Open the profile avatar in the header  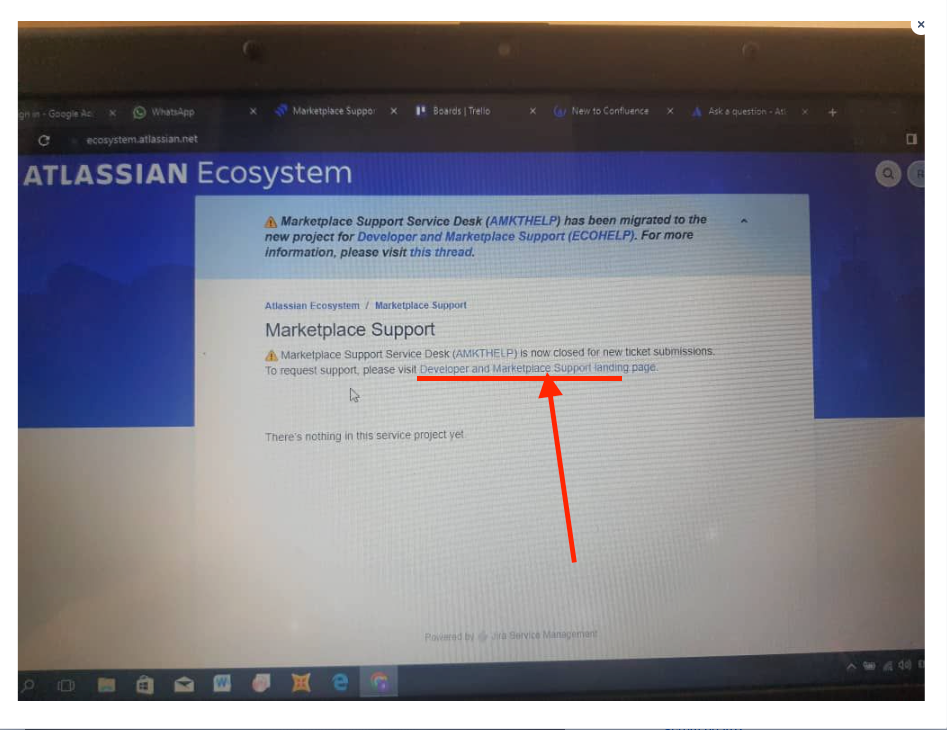pyautogui.click(x=919, y=173)
